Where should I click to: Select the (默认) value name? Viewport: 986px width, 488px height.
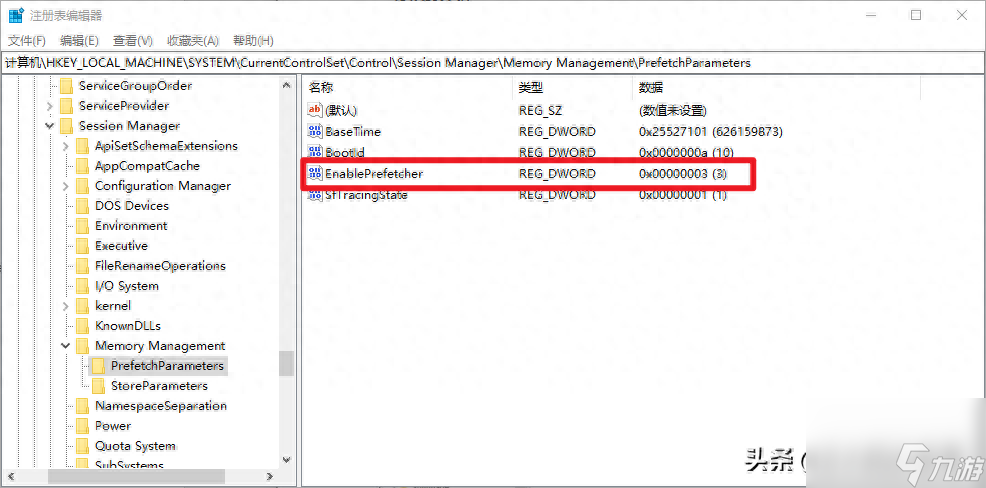click(341, 111)
